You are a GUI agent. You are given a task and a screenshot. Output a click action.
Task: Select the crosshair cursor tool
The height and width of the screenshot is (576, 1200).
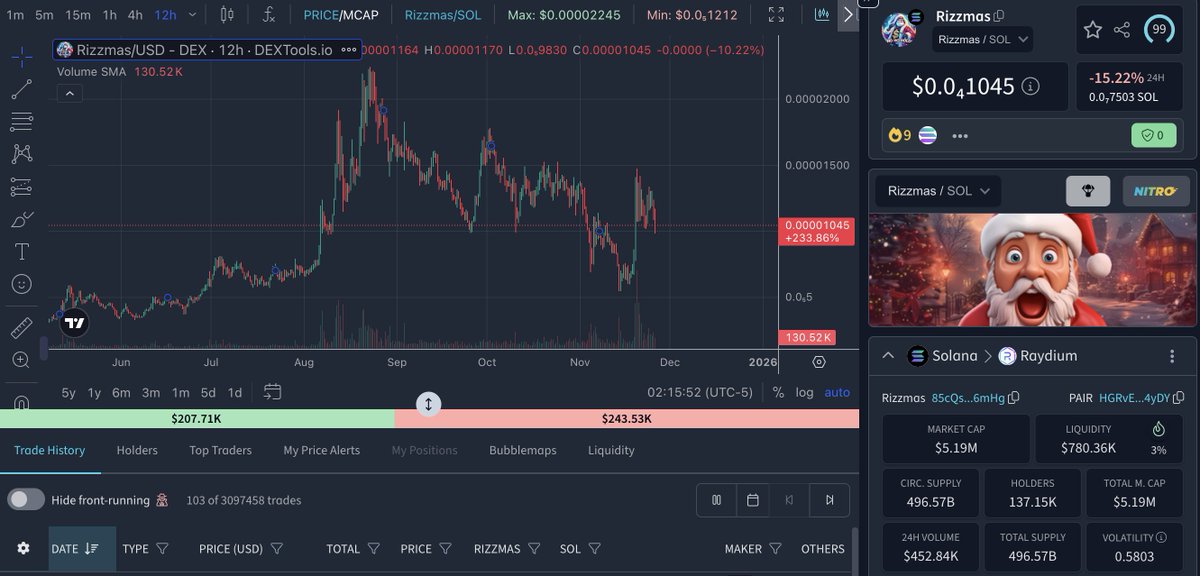[x=21, y=57]
